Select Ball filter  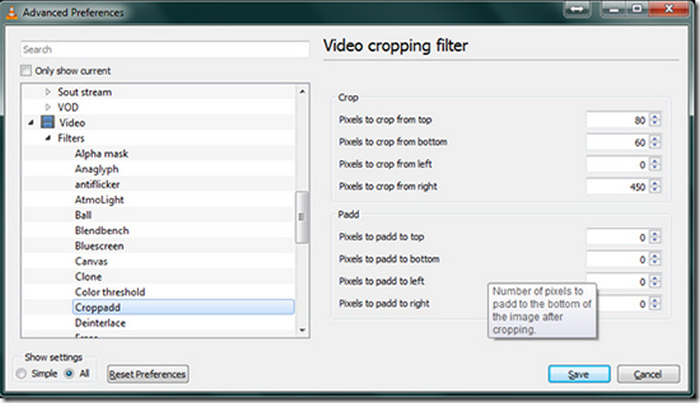tap(83, 215)
